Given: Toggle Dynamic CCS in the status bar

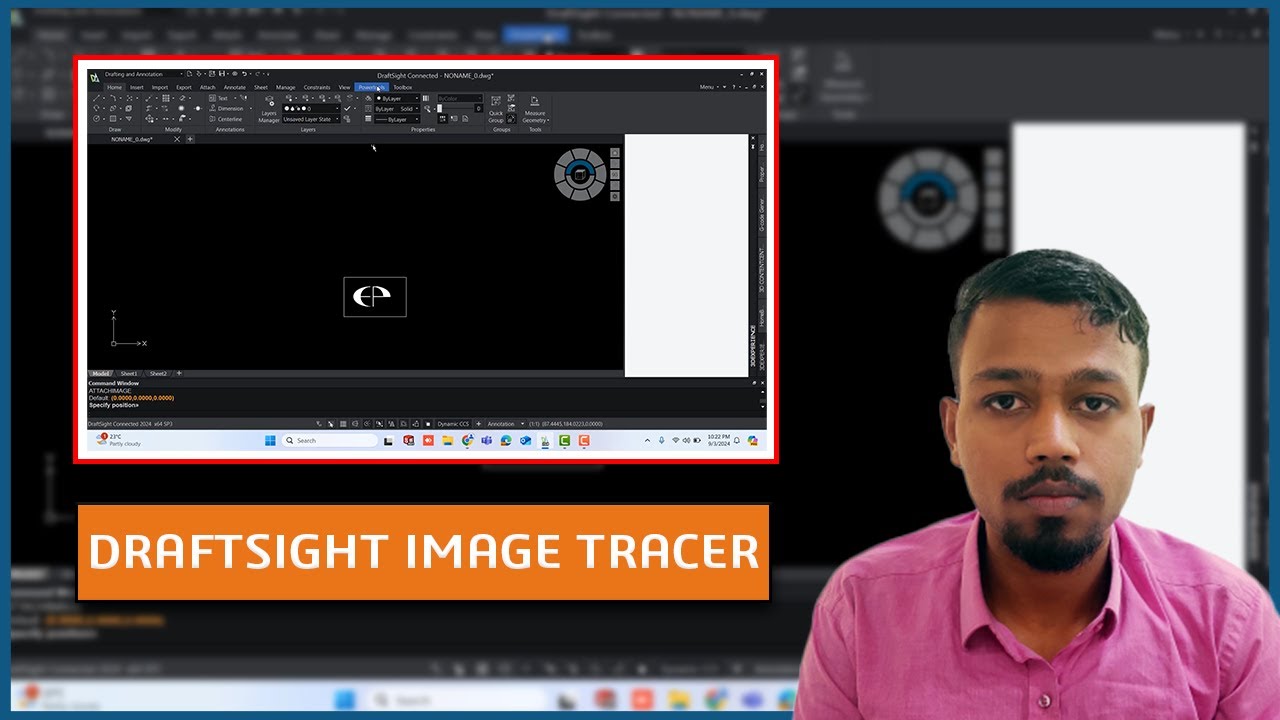Looking at the screenshot, I should coord(453,424).
